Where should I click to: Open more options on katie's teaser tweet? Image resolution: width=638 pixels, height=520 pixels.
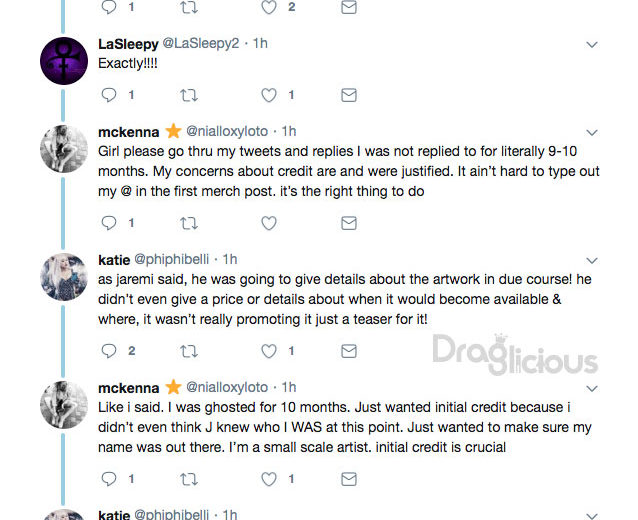coord(592,260)
